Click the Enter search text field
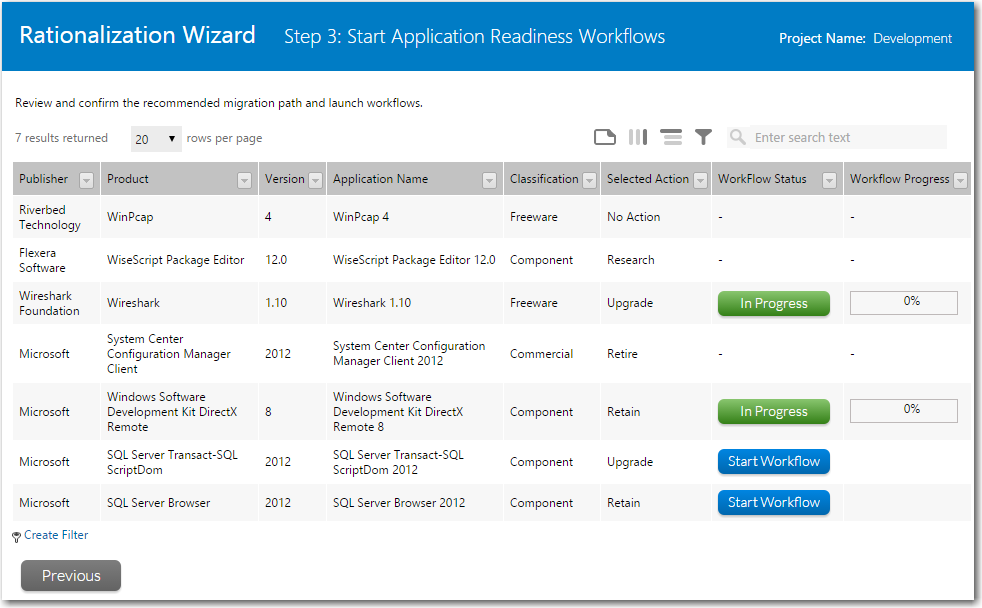Viewport: 982px width, 608px height. [849, 137]
